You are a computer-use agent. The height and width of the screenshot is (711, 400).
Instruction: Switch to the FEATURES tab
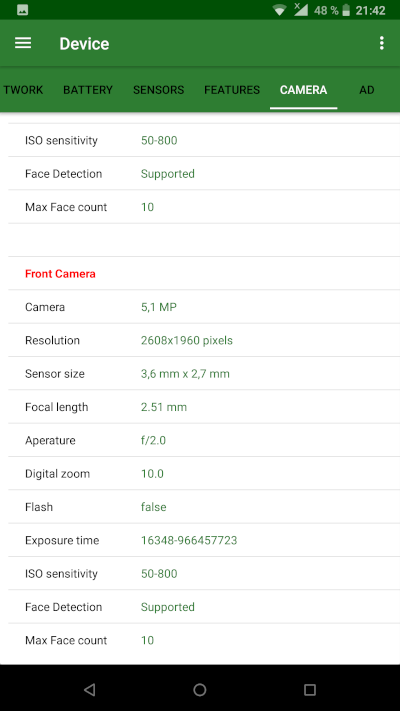(232, 90)
